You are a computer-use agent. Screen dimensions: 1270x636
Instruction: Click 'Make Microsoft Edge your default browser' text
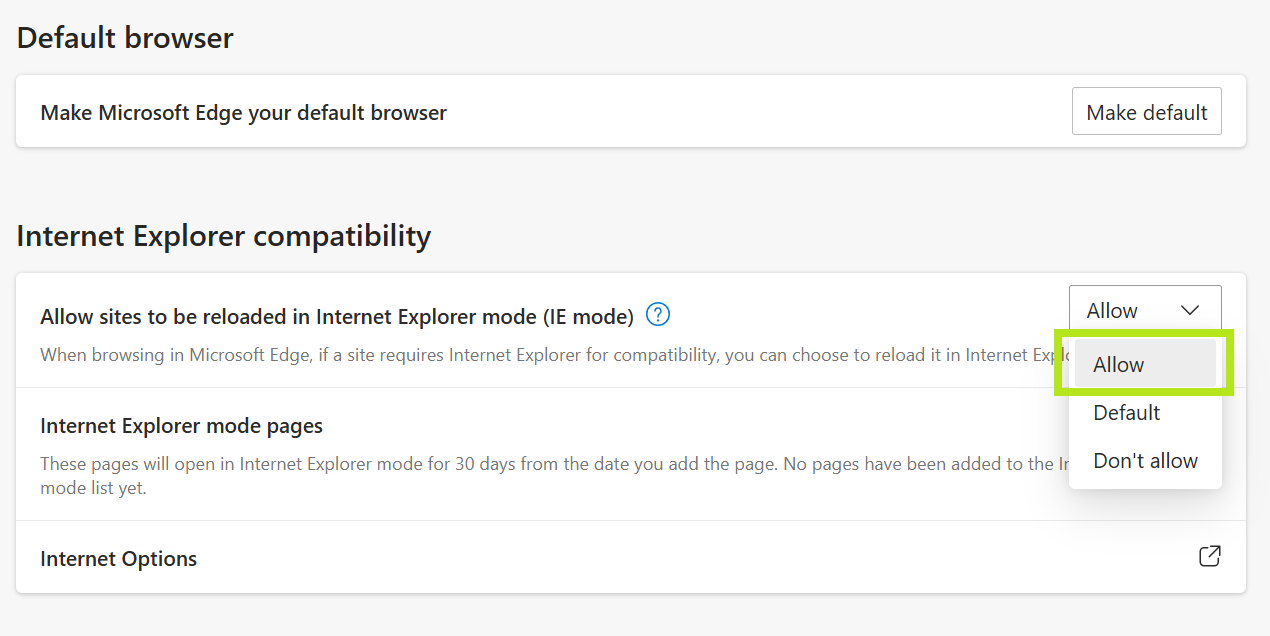(243, 113)
